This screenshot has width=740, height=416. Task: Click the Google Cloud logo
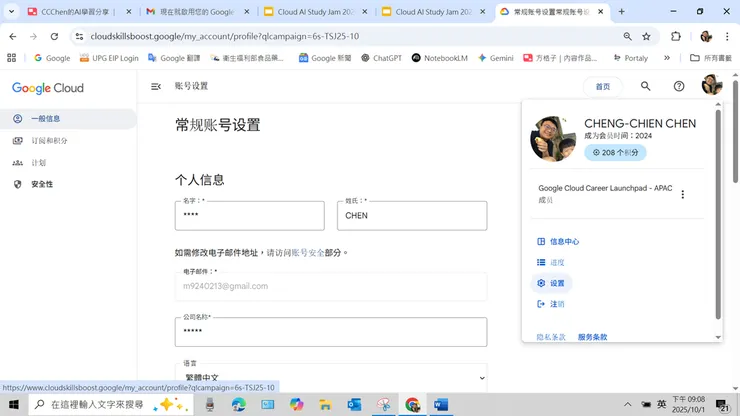(48, 88)
